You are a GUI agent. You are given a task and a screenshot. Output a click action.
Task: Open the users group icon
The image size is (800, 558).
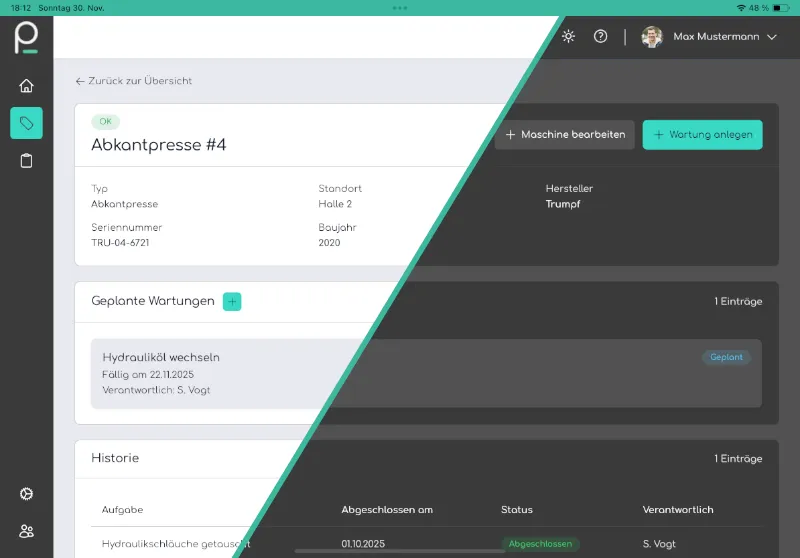26,531
